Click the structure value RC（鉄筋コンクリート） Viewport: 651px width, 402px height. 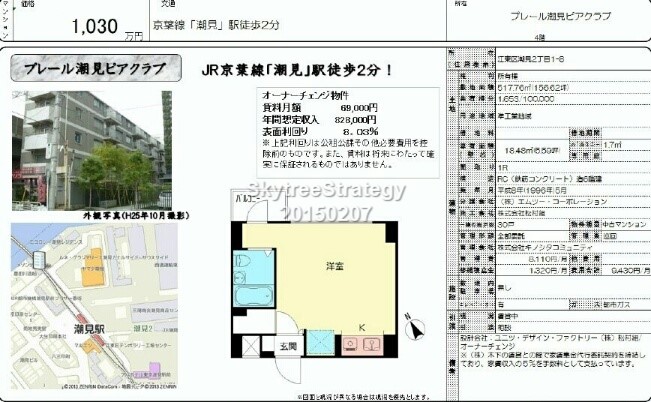(549, 179)
